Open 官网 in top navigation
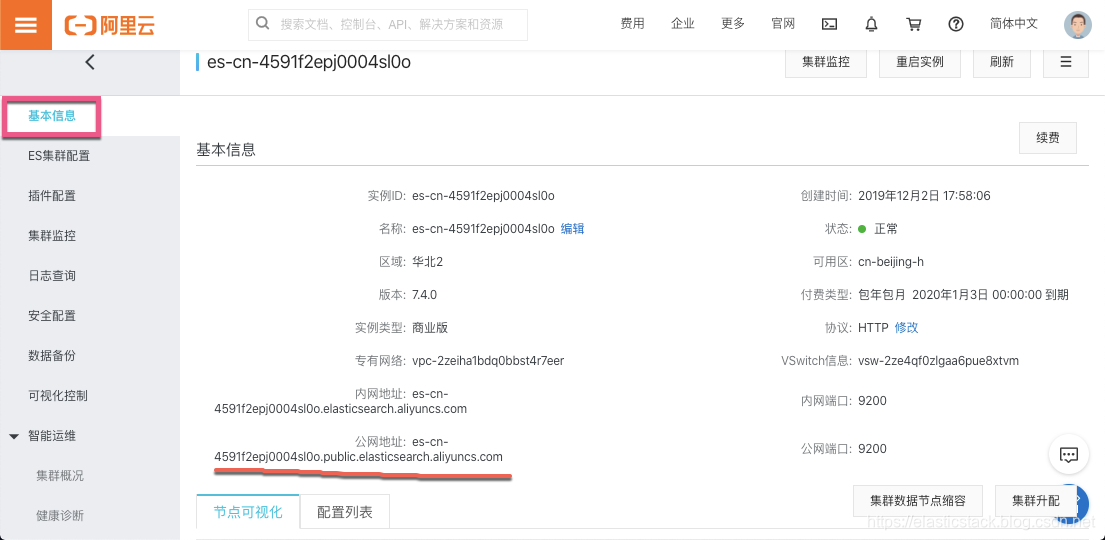Screen dimensions: 1105x540 click(x=783, y=24)
